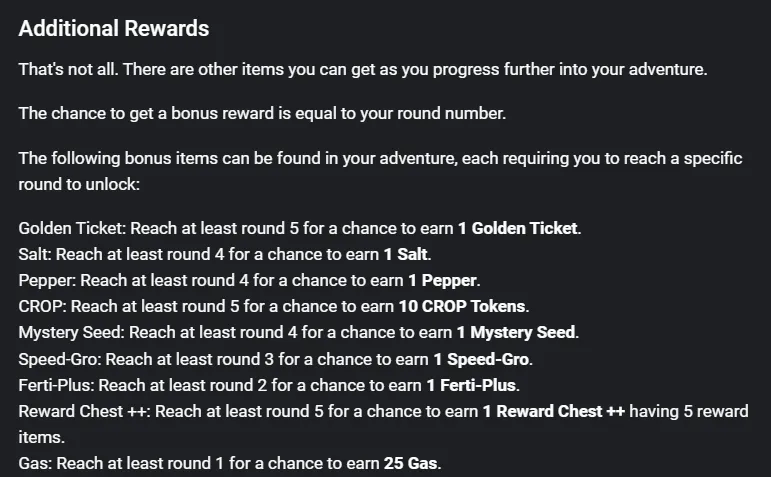Click the bold 1 Pepper text
771x477 pixels.
[x=443, y=280]
